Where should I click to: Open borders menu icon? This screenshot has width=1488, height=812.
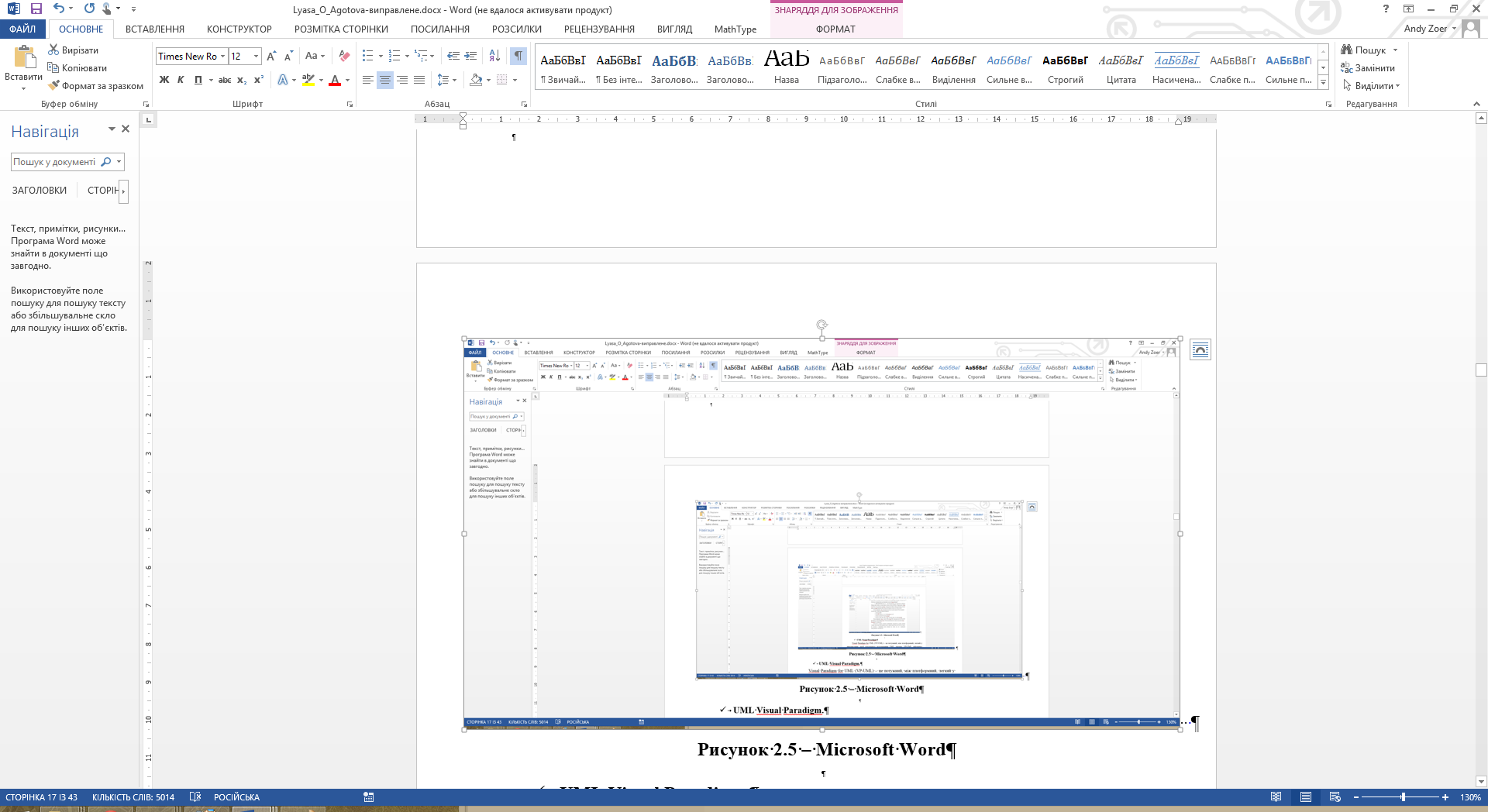pos(502,79)
